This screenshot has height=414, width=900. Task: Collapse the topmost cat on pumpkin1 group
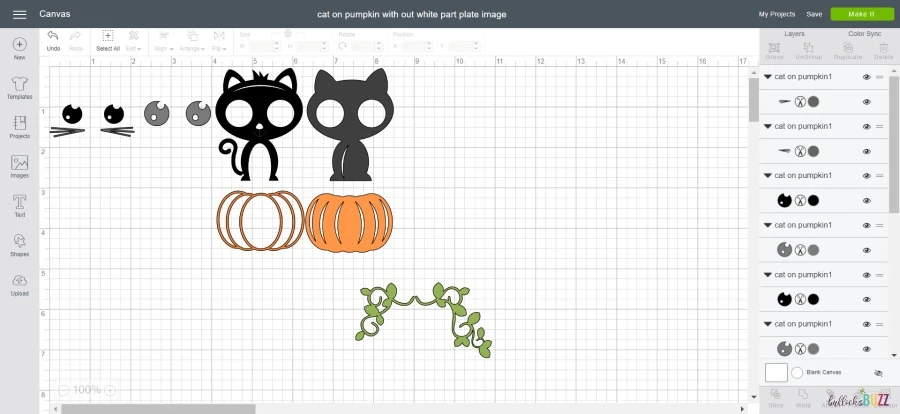[767, 77]
